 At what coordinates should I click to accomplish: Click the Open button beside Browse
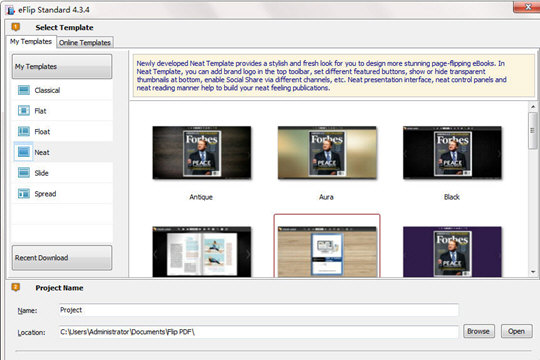tap(516, 331)
